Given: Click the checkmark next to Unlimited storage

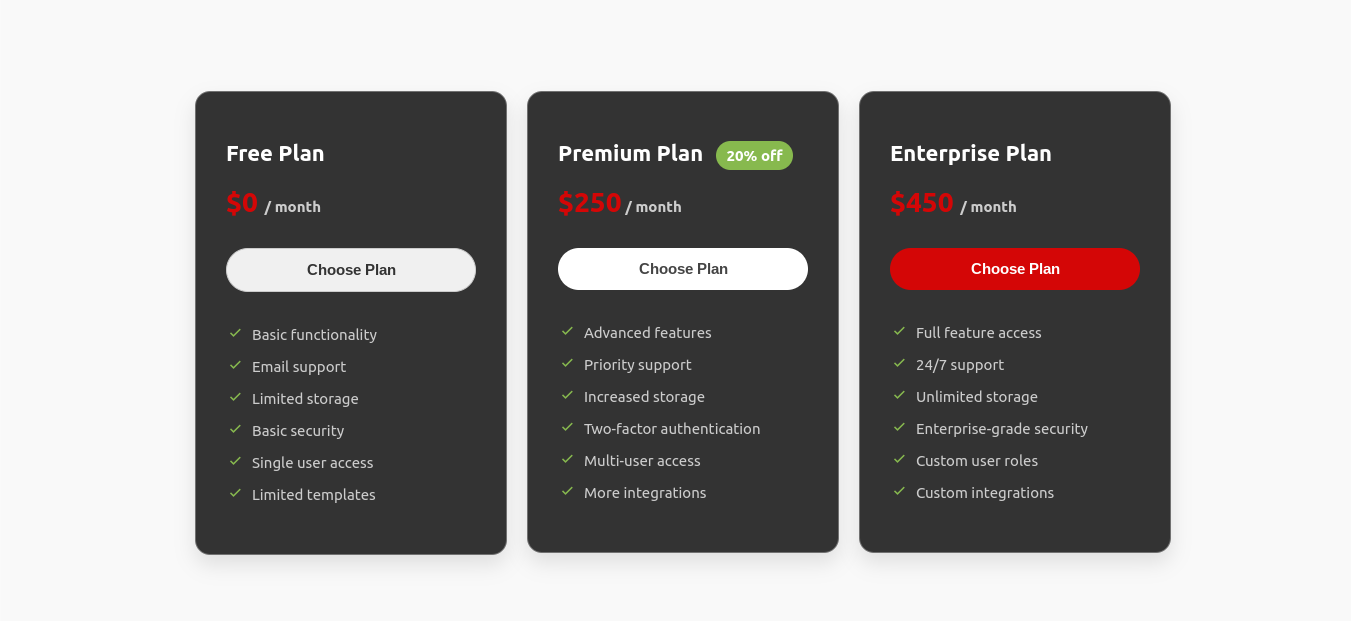Looking at the screenshot, I should click(x=899, y=396).
